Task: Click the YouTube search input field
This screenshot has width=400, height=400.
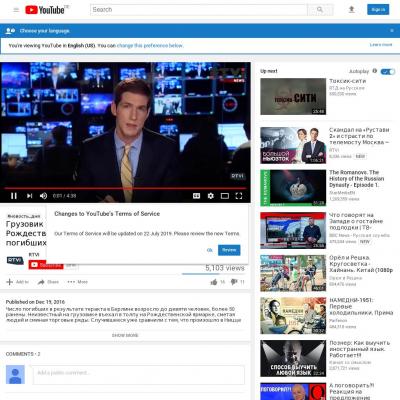Action: pyautogui.click(x=199, y=10)
